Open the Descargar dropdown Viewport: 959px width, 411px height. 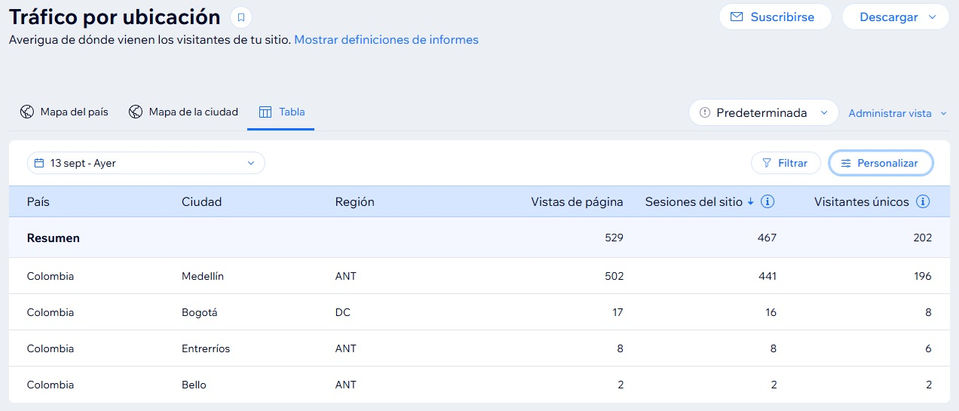[x=895, y=17]
